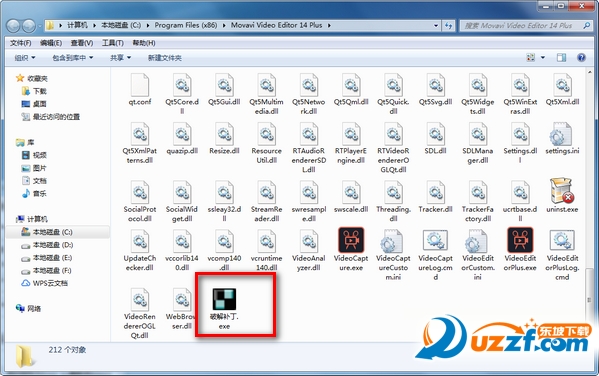Select the VideoEditorPlus.exe application icon

tap(520, 240)
